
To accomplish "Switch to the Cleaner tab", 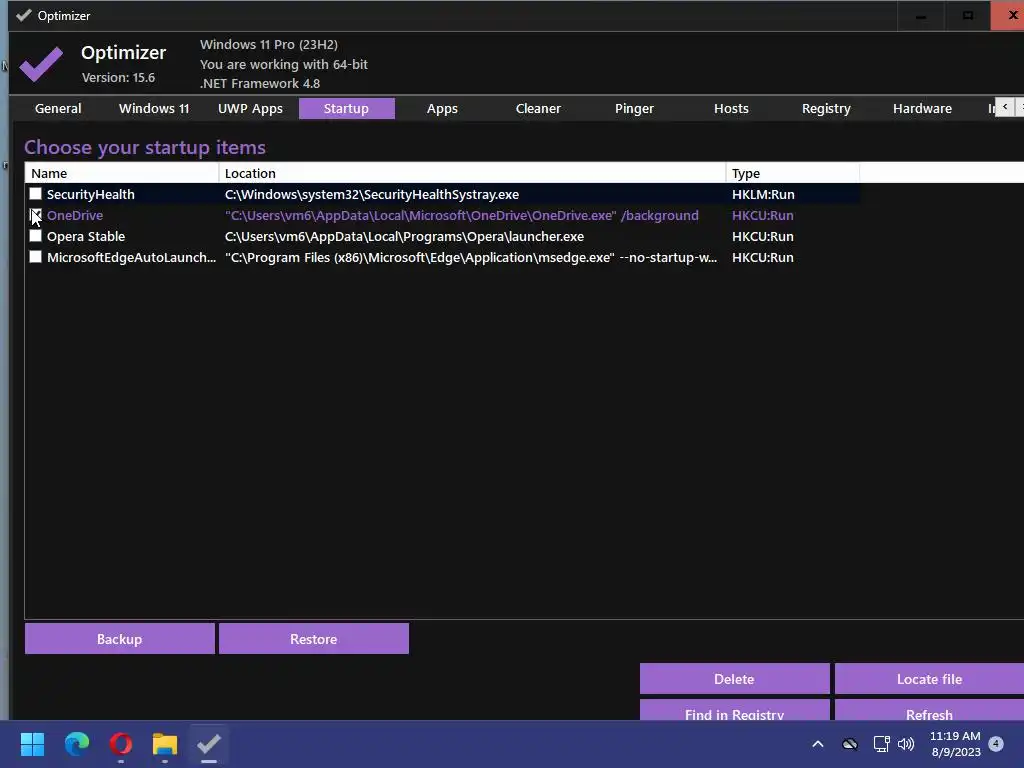I will (538, 108).
